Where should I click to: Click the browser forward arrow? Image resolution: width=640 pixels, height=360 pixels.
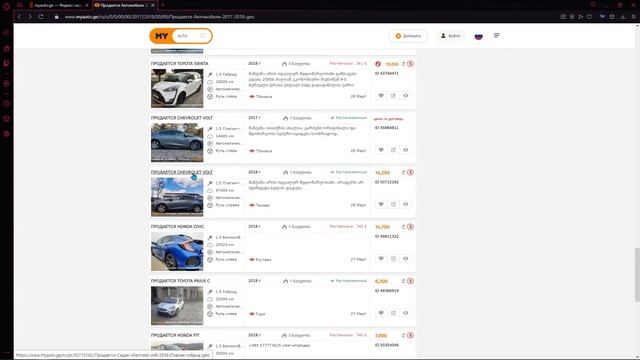pos(30,17)
